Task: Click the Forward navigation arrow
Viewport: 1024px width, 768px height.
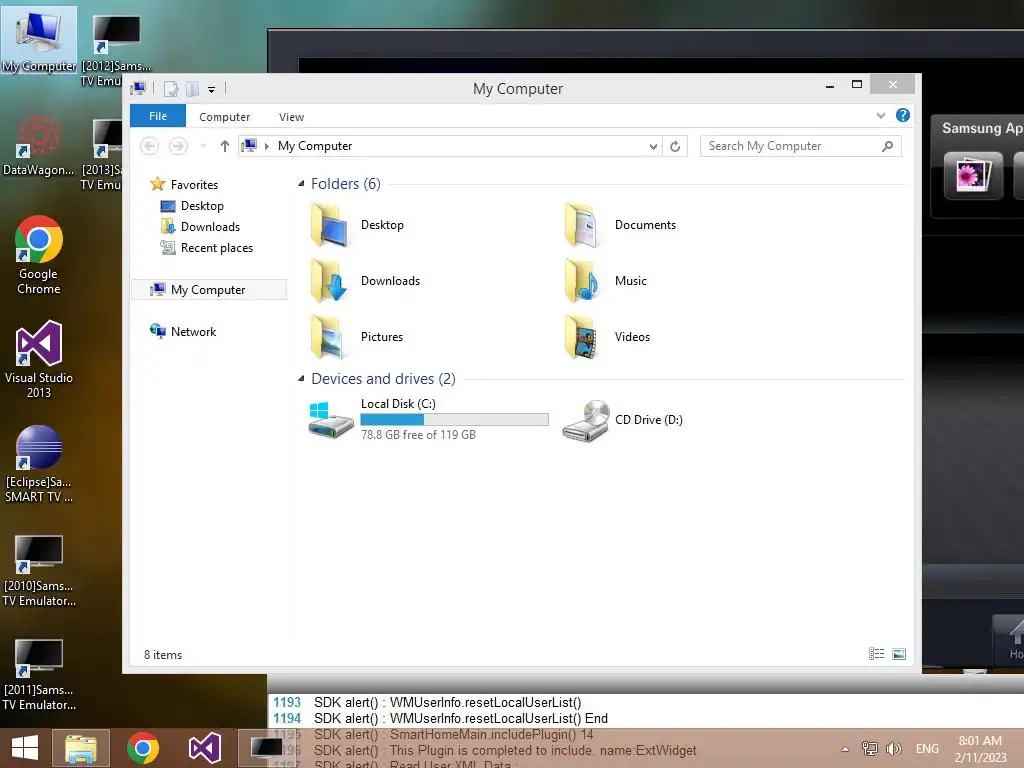Action: coord(178,146)
